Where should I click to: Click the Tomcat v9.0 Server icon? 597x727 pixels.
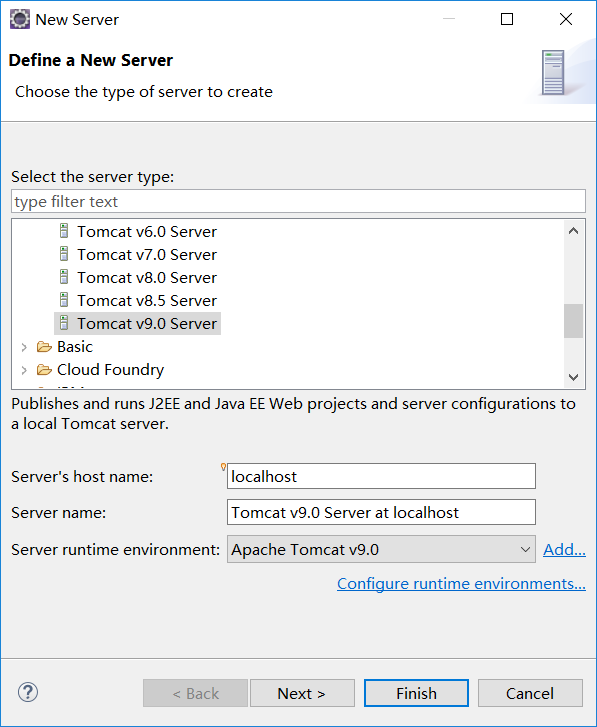[x=64, y=323]
